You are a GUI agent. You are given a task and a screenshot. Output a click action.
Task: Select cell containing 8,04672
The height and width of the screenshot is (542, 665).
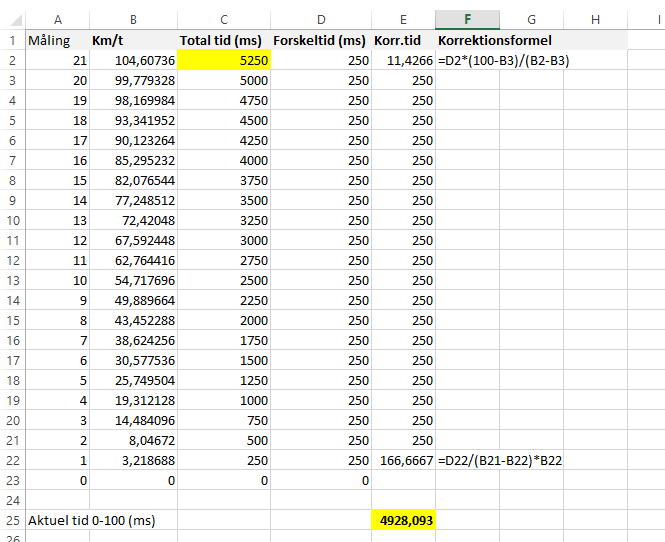[x=133, y=440]
